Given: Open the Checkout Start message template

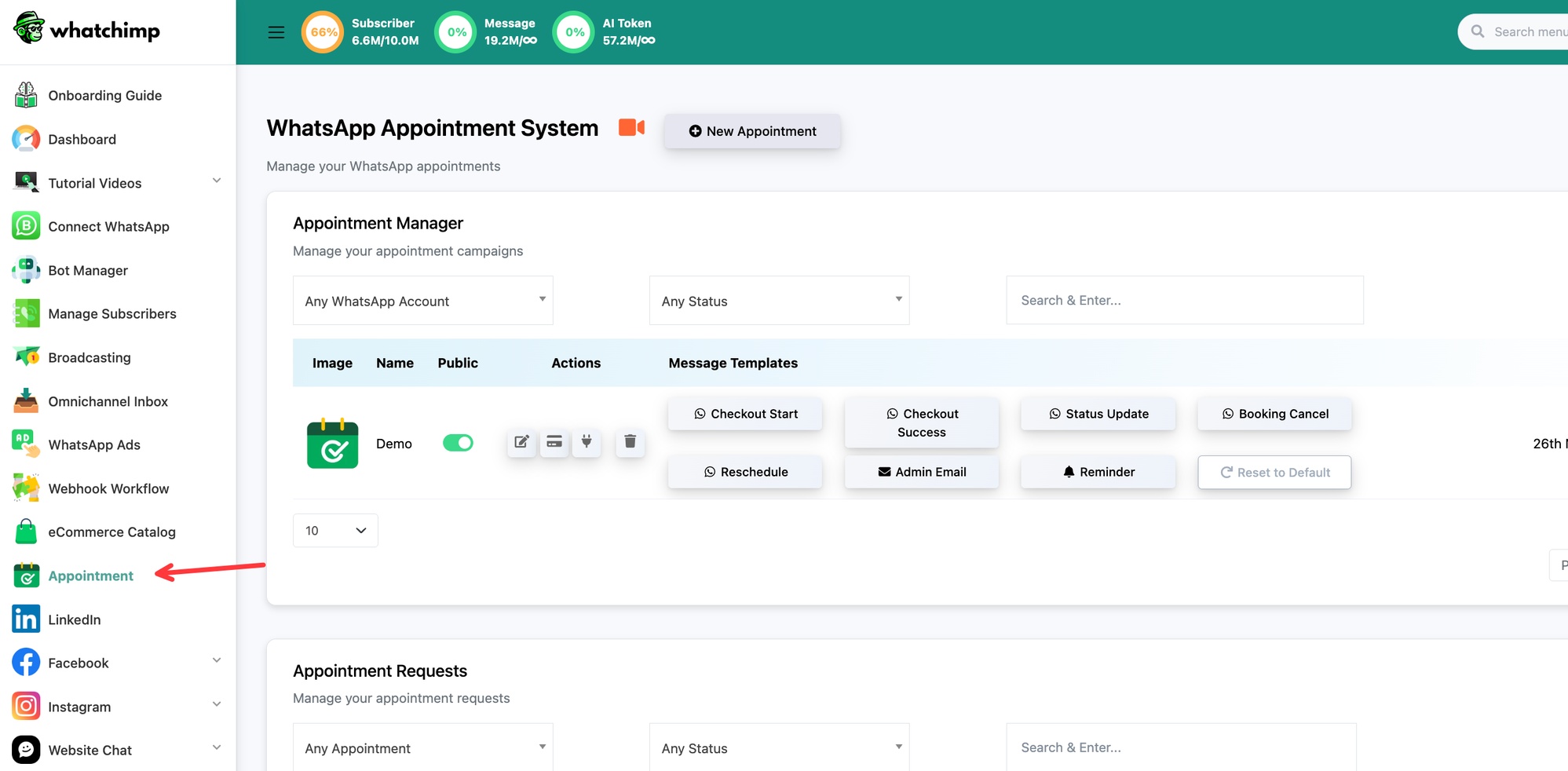Looking at the screenshot, I should [745, 414].
